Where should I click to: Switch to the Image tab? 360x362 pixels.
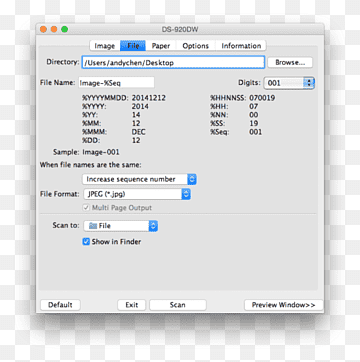click(x=105, y=46)
